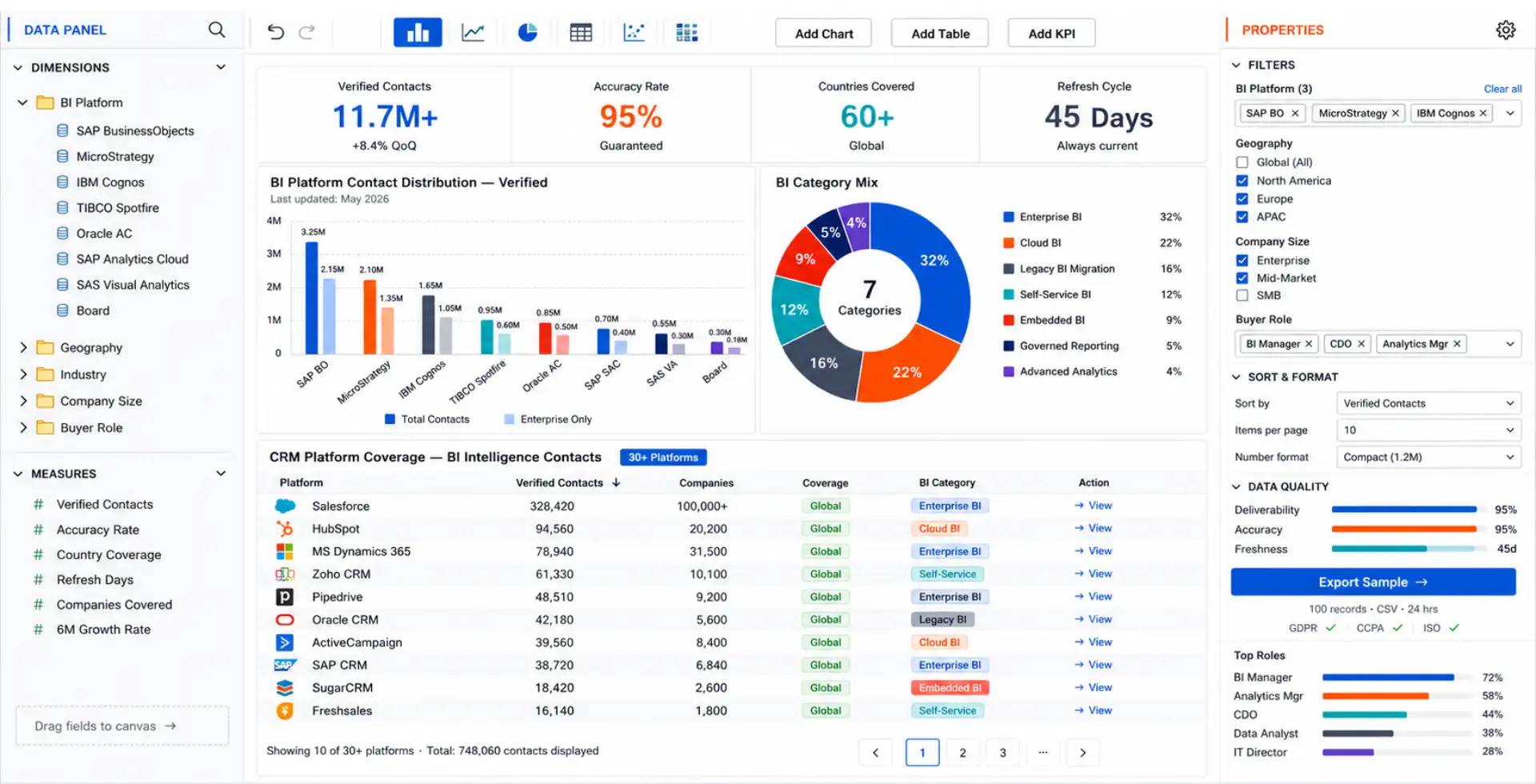
Task: Click the Pipedrive logo icon
Action: click(x=285, y=597)
